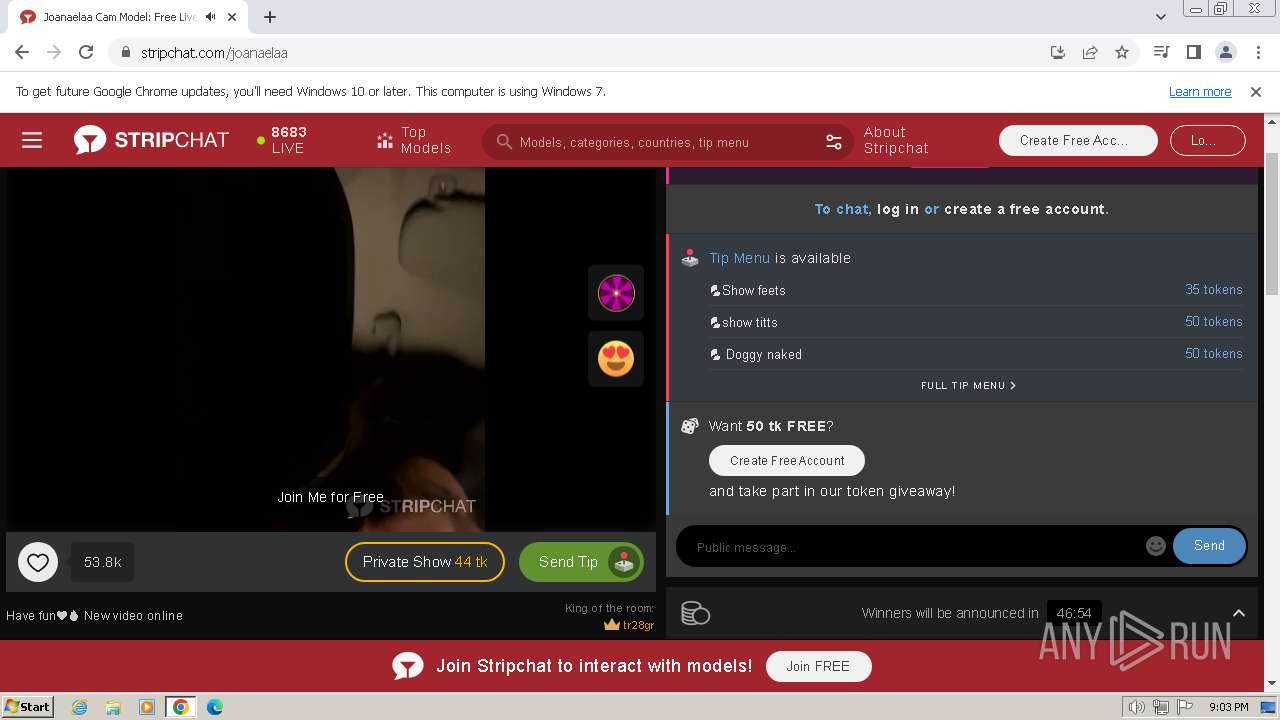Click the log in chat link
This screenshot has height=720, width=1280.
click(898, 209)
